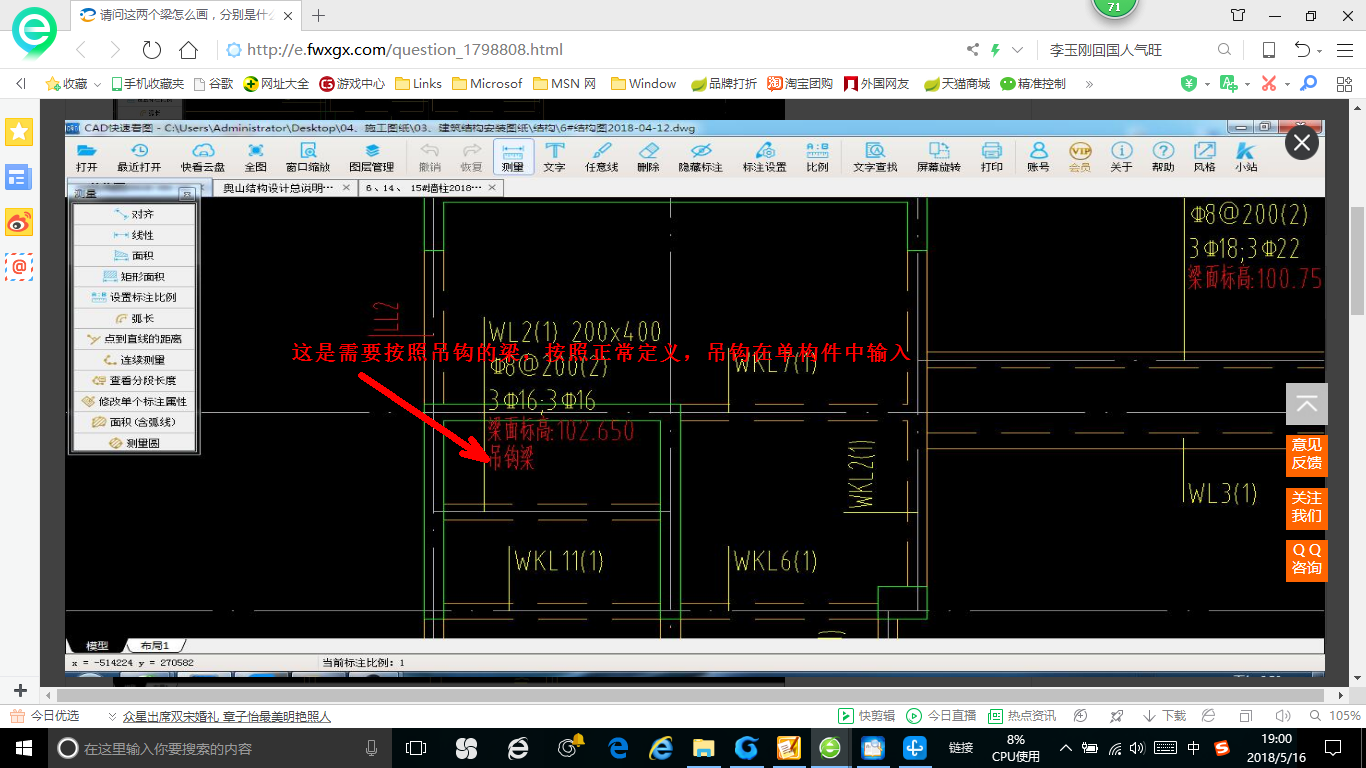Select 对齐 in the measure panel

point(133,214)
